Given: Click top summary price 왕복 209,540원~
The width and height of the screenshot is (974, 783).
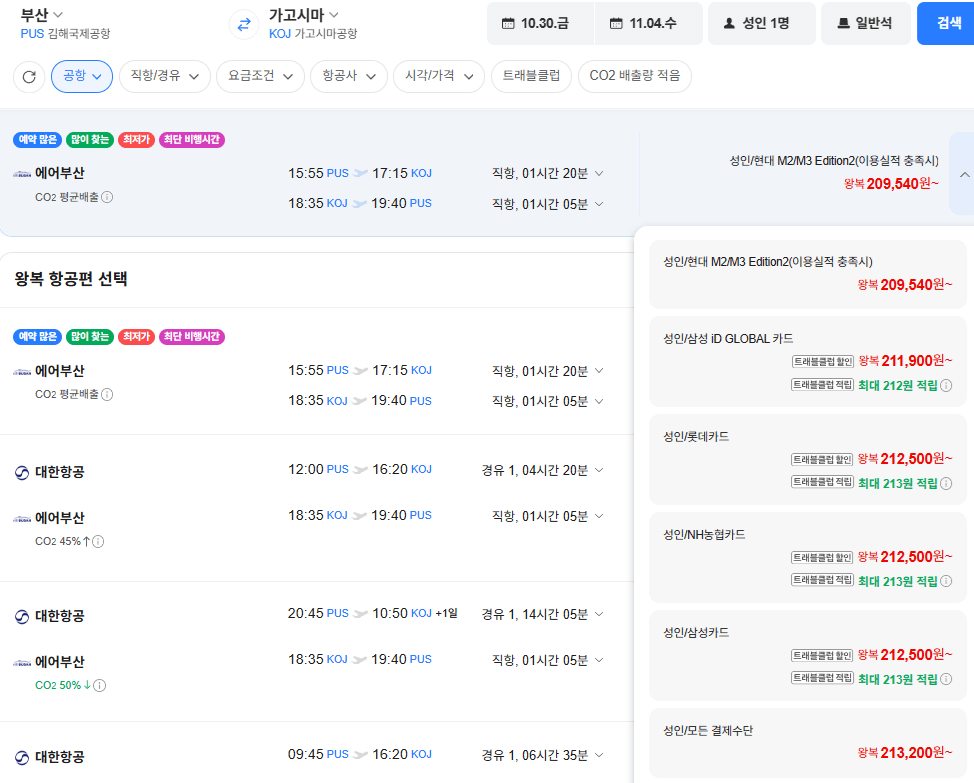Looking at the screenshot, I should [x=891, y=184].
